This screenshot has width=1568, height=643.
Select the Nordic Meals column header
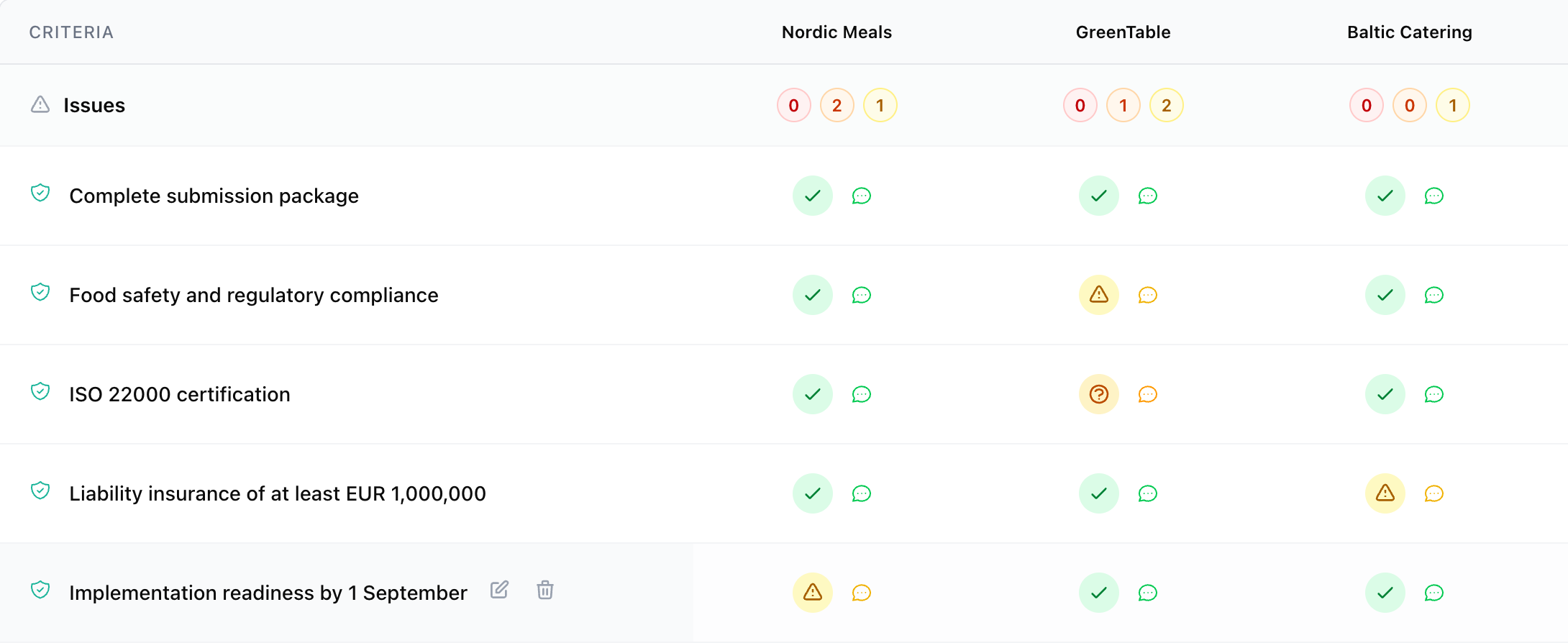837,32
